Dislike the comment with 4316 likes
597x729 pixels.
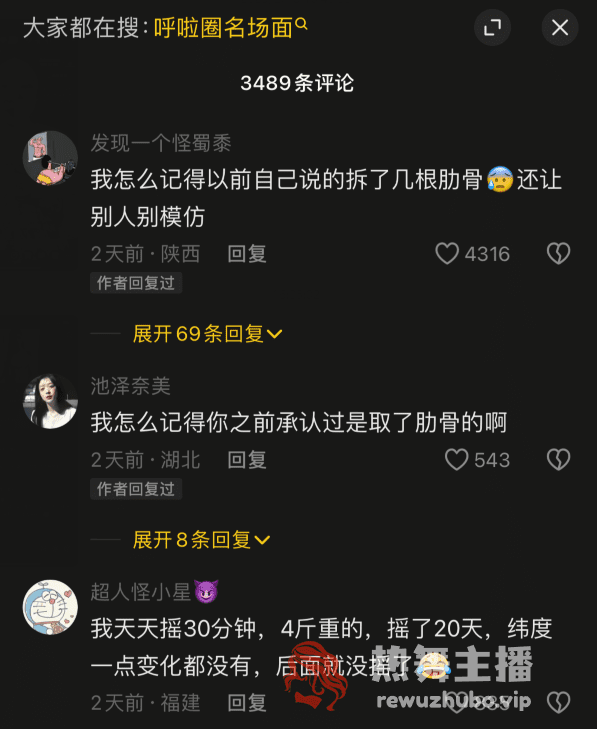(558, 254)
